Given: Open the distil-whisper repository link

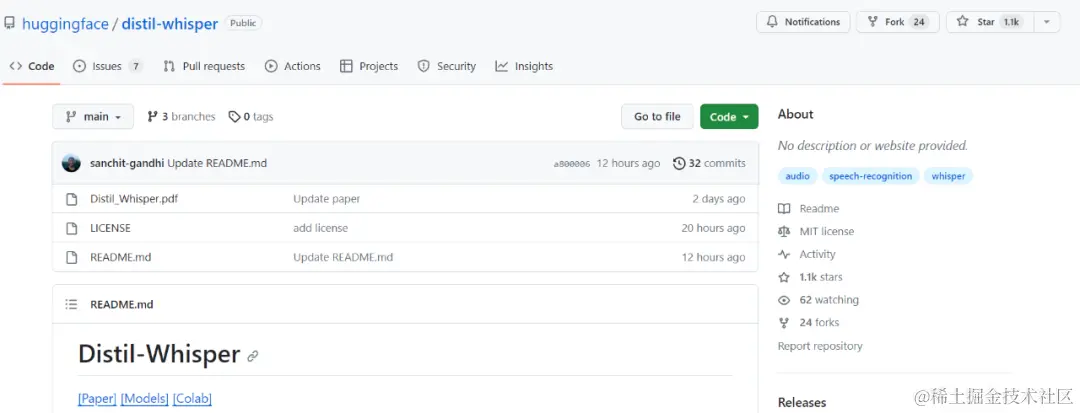Looking at the screenshot, I should click(170, 23).
